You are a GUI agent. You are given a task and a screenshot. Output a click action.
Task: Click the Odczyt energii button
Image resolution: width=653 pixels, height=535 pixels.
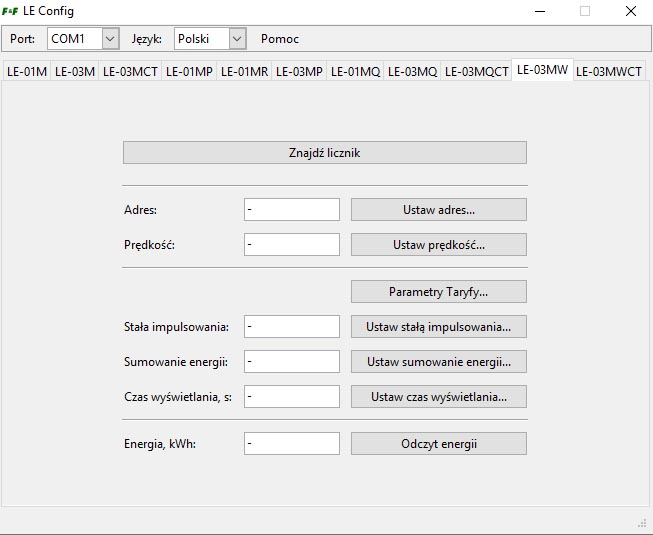pos(439,443)
